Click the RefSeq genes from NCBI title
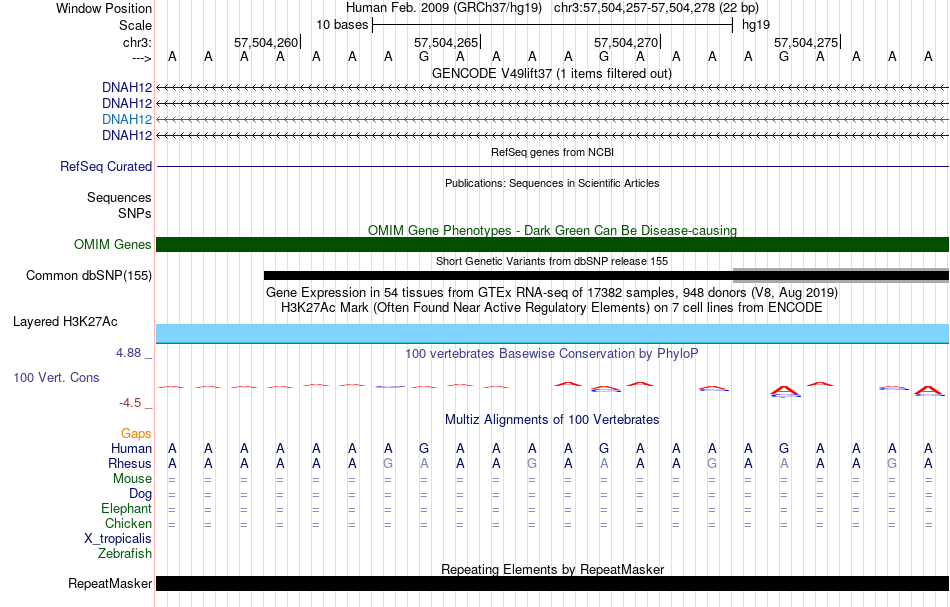Image resolution: width=950 pixels, height=607 pixels. [x=552, y=152]
